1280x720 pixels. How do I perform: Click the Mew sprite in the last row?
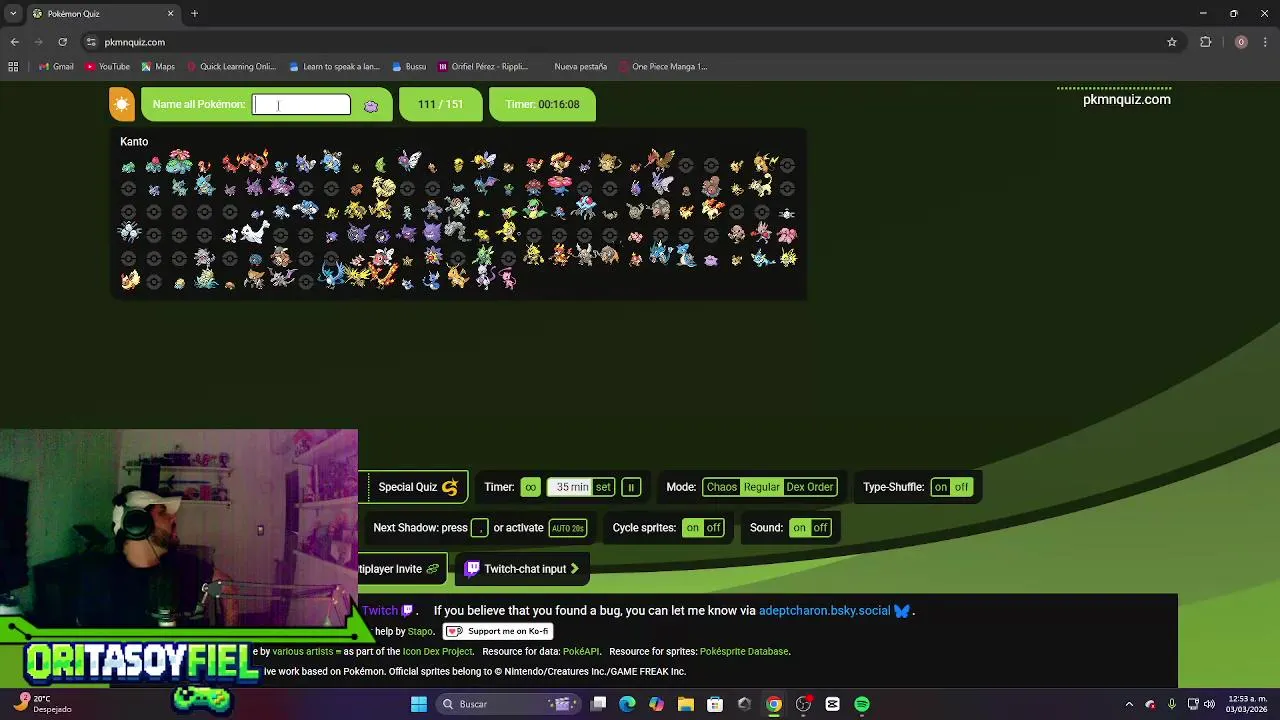coord(506,278)
